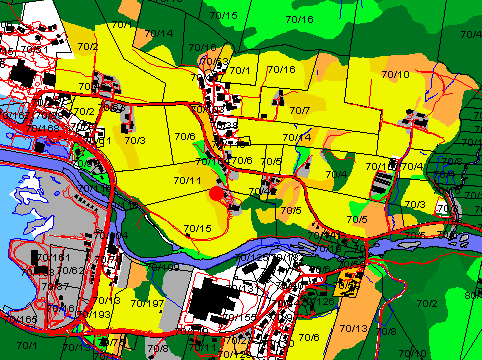Screen dimensions: 482x360
Task: Click the 70/11 label above the red dot
Action: [x=187, y=181]
